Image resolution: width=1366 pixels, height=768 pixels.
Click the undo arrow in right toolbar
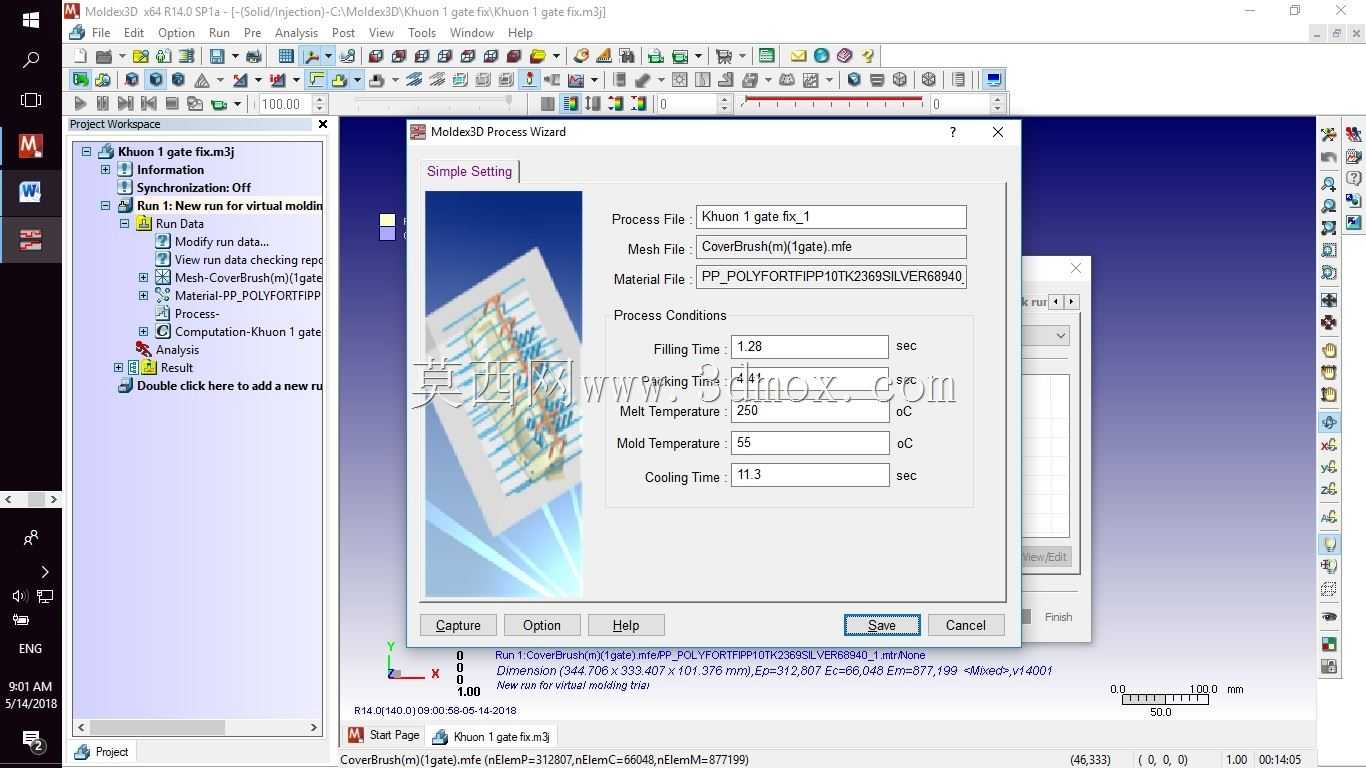click(1329, 157)
